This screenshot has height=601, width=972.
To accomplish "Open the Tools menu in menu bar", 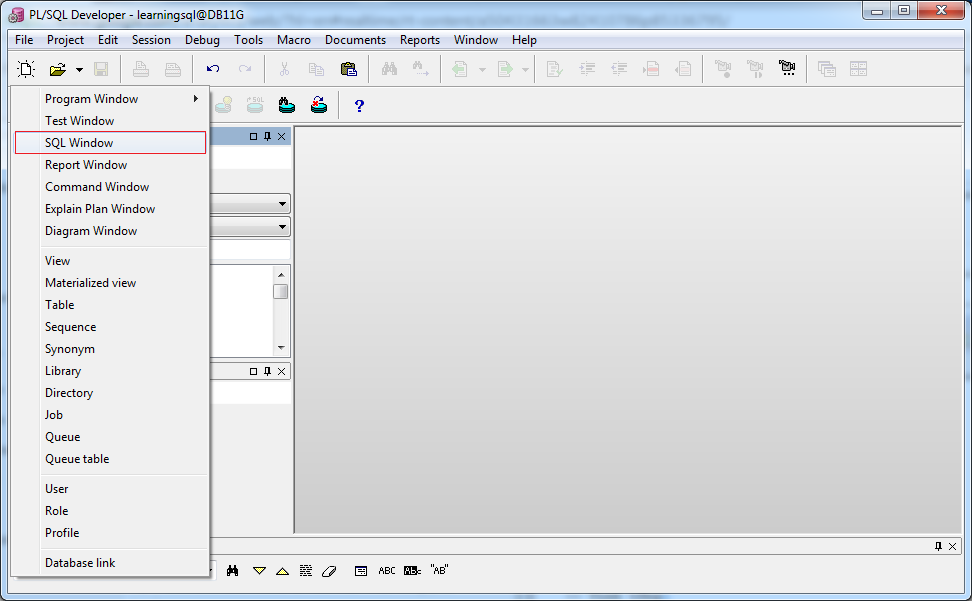I will (249, 40).
